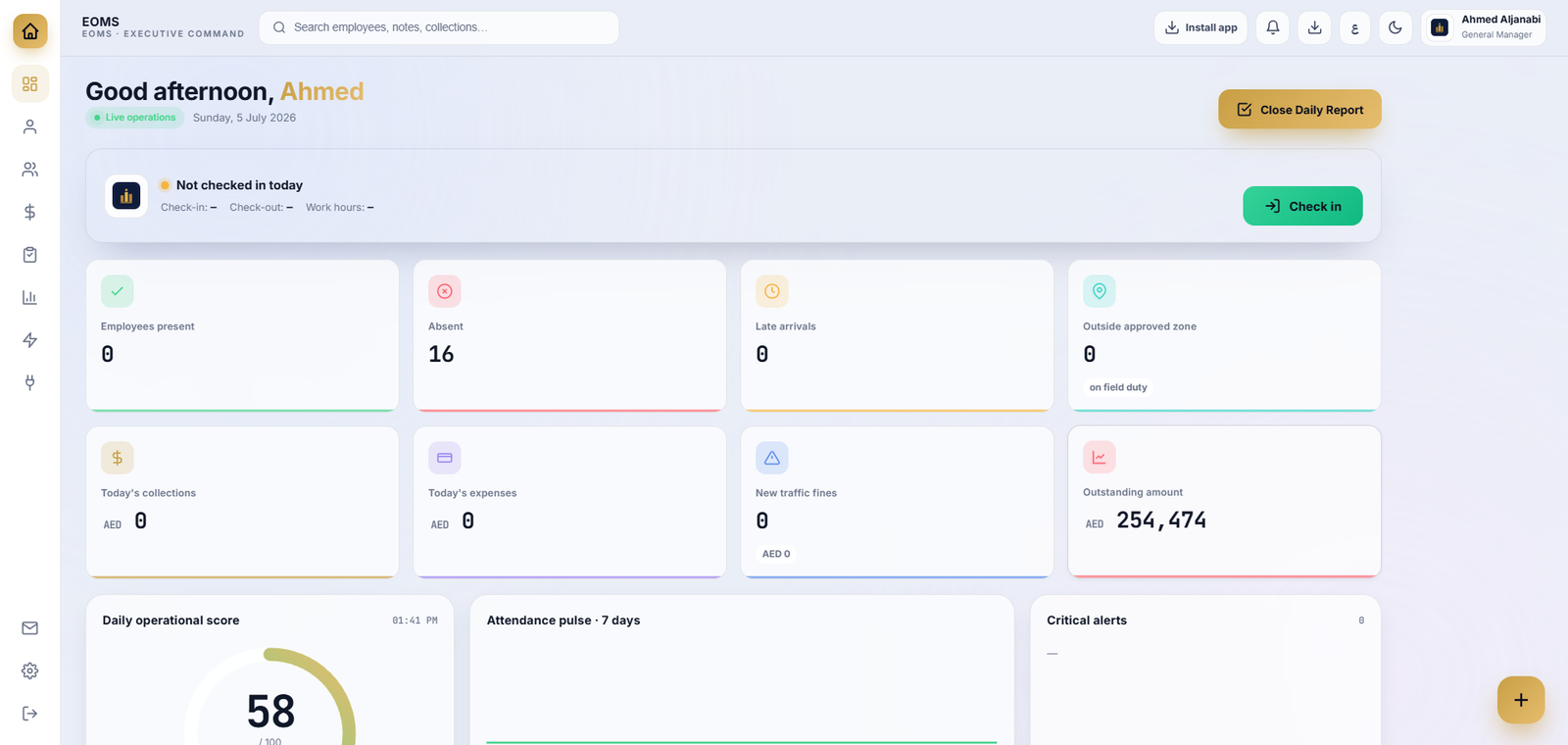
Task: Open the plug icon in sidebar
Action: 30,382
